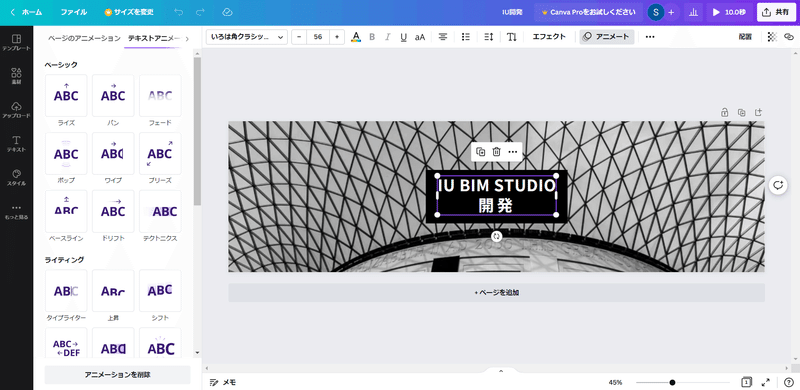Toggle uppercase aA formatting
Viewport: 800px width, 390px height.
tap(420, 37)
